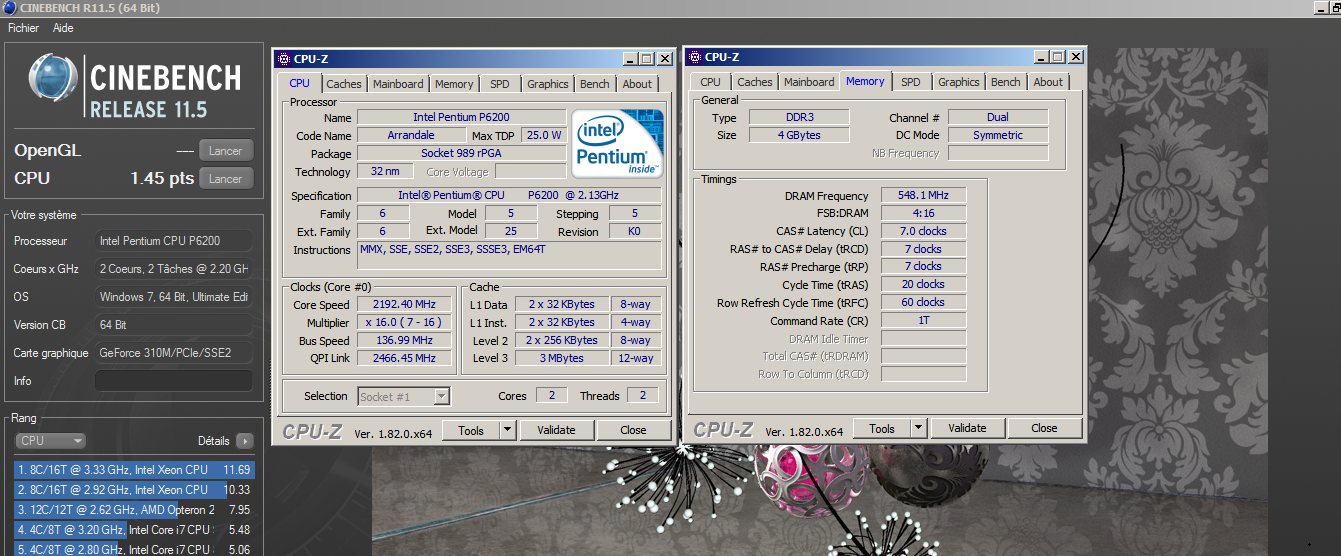Click the Processeur value Intel Pentium CPU P6200
Viewport: 1341px width, 556px height.
point(173,241)
